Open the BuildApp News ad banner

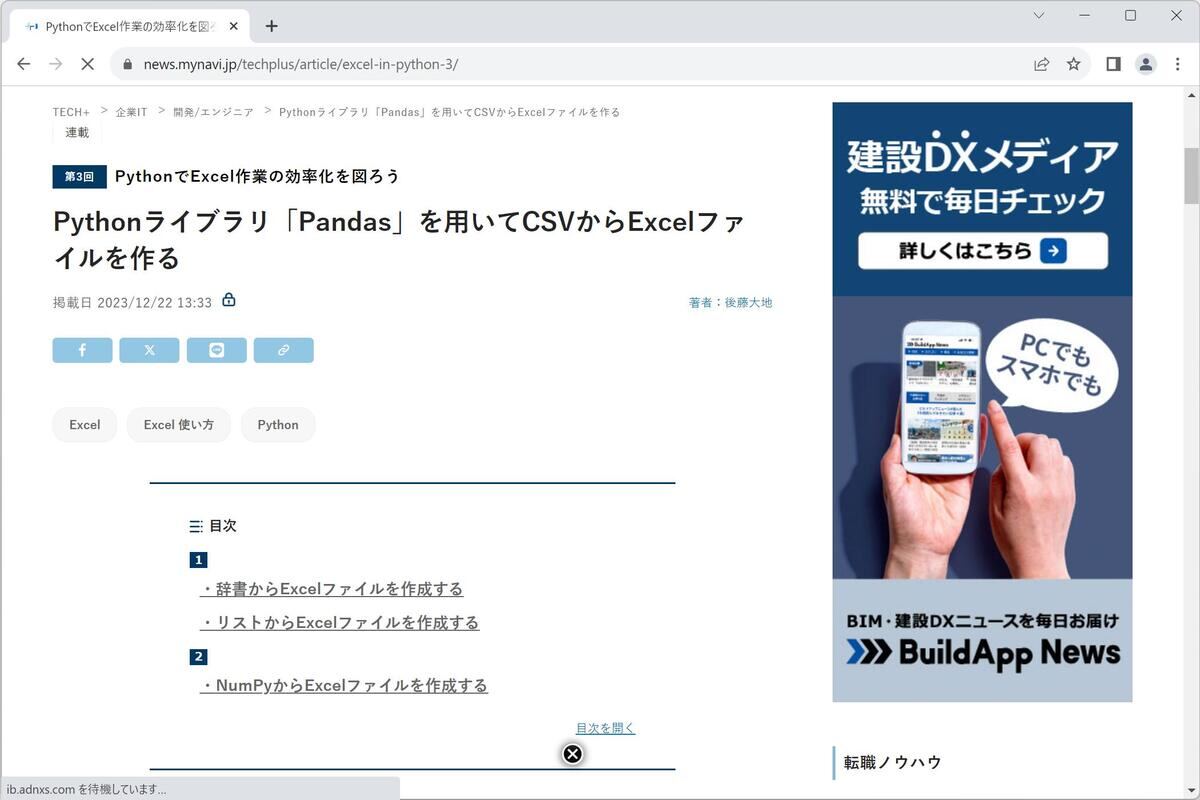point(983,402)
